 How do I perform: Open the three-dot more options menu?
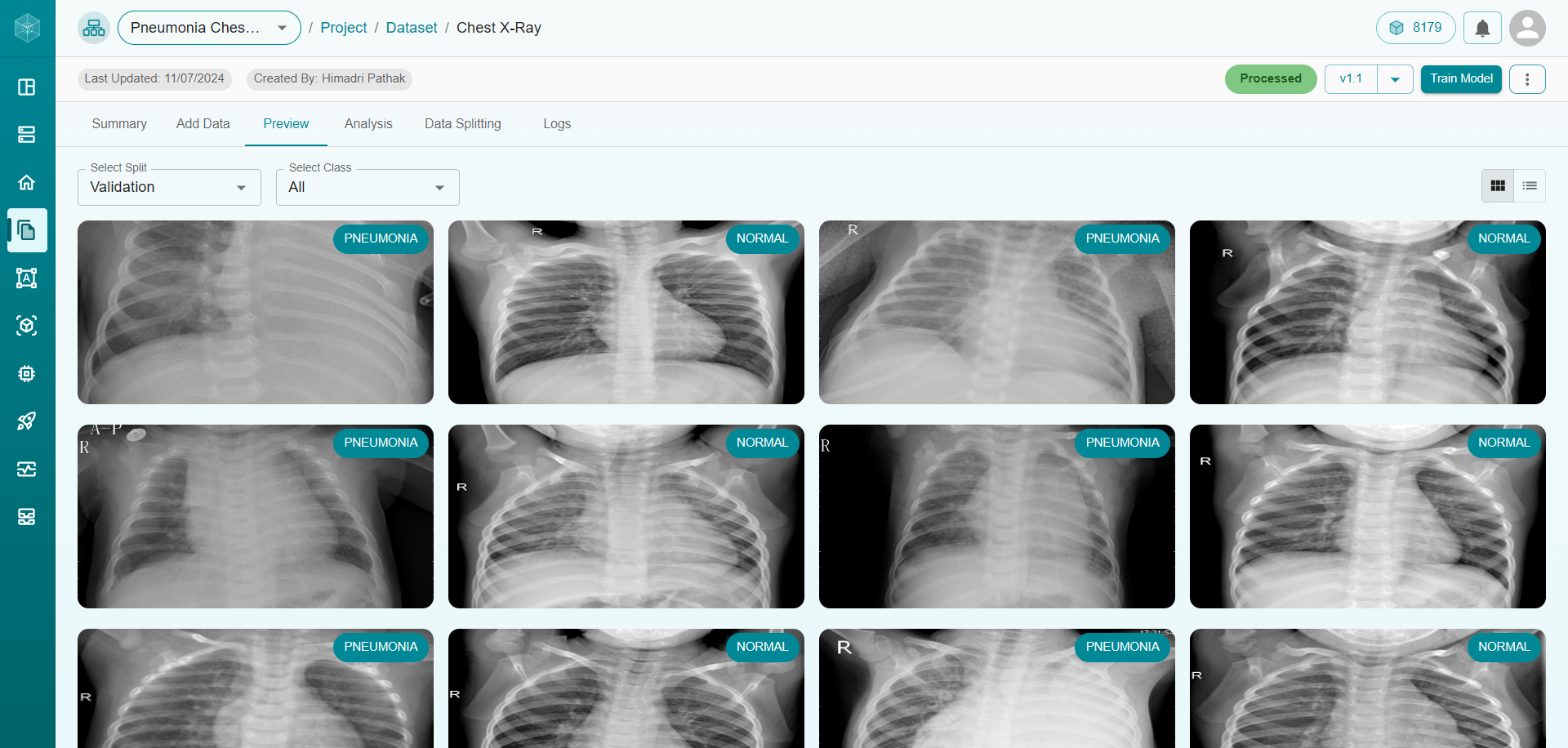pyautogui.click(x=1527, y=79)
